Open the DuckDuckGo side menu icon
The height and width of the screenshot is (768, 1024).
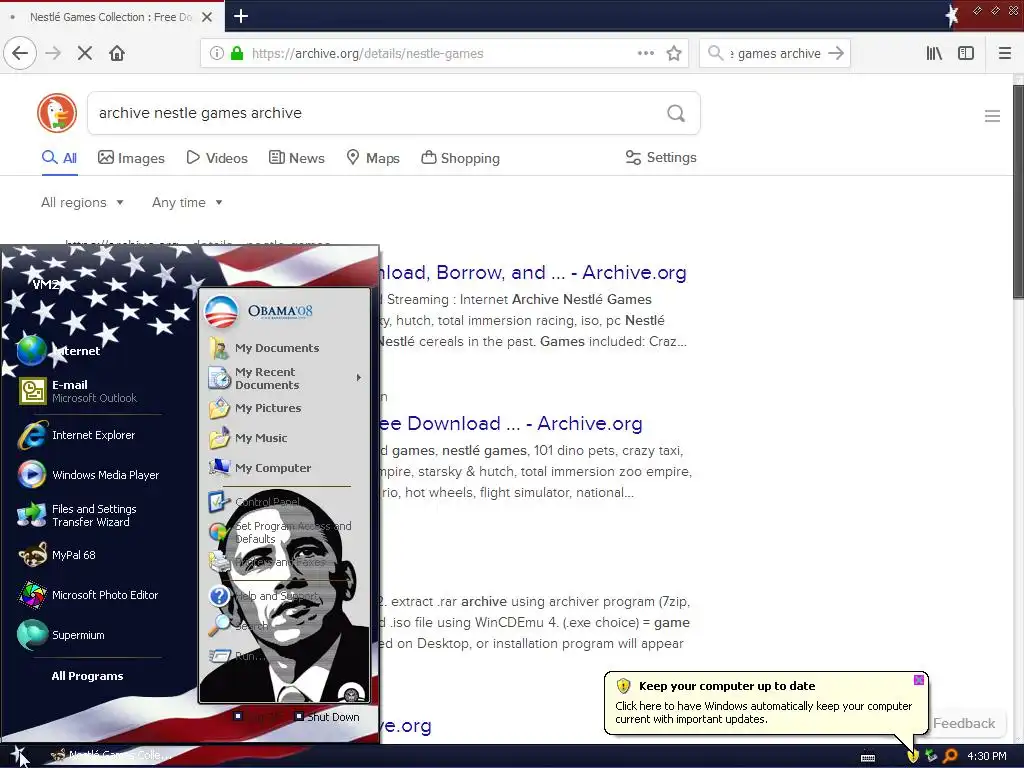(x=992, y=116)
